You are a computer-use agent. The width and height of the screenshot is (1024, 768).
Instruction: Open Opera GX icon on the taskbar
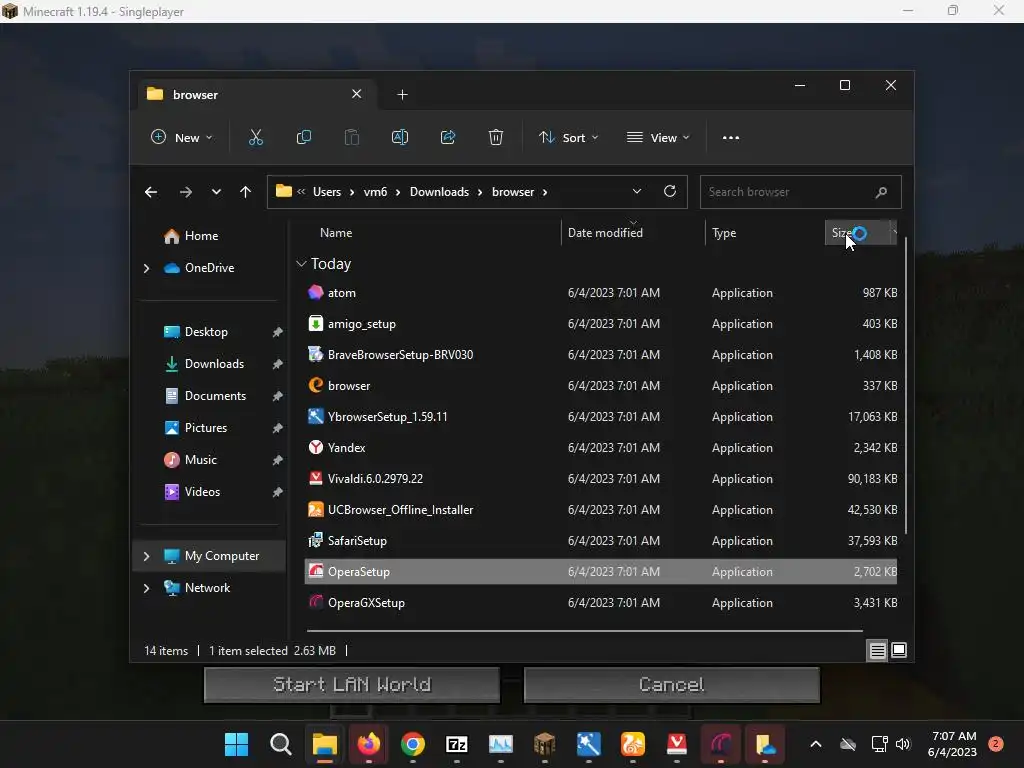pos(720,744)
